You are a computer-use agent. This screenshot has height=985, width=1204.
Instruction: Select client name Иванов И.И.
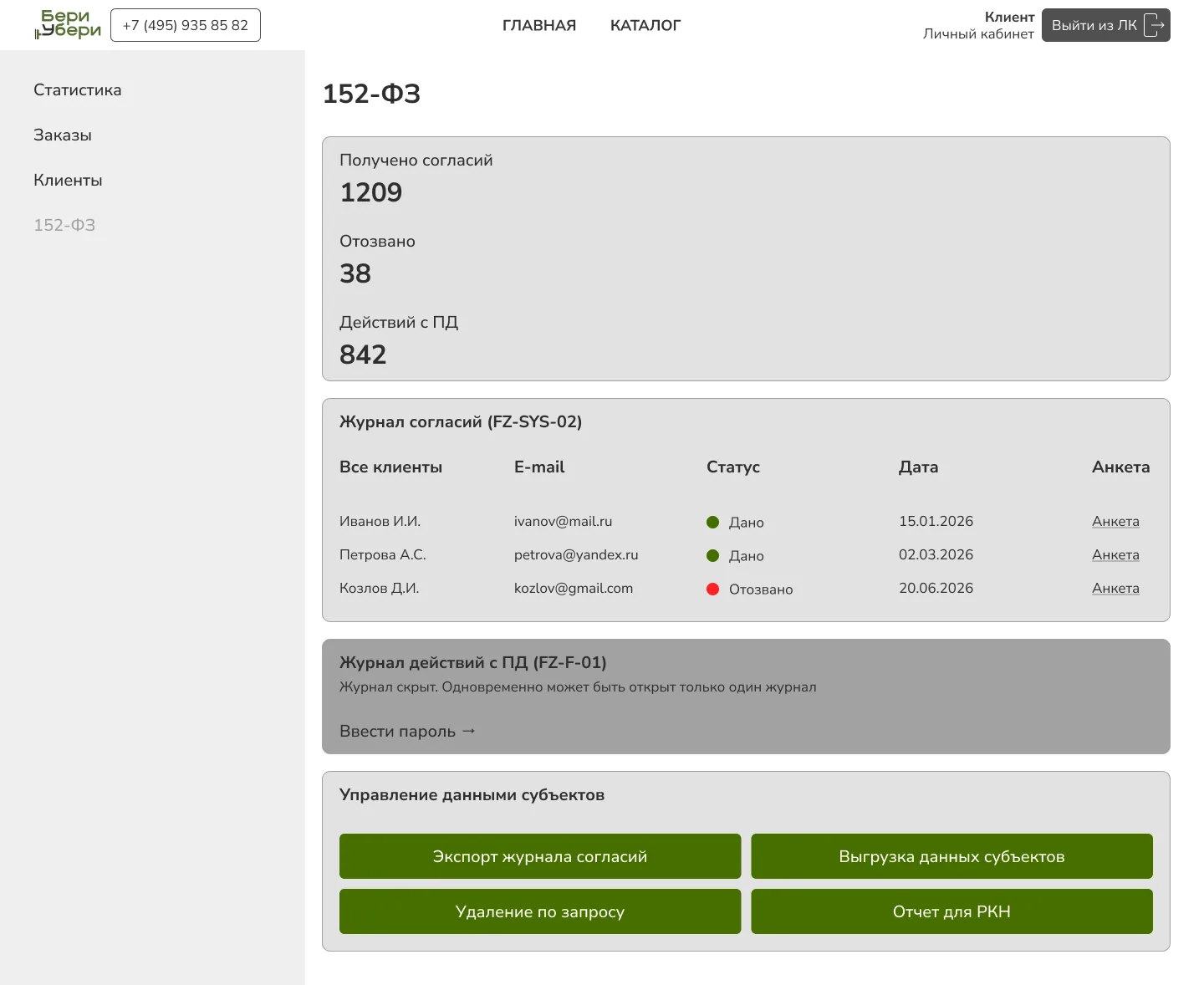(x=380, y=521)
